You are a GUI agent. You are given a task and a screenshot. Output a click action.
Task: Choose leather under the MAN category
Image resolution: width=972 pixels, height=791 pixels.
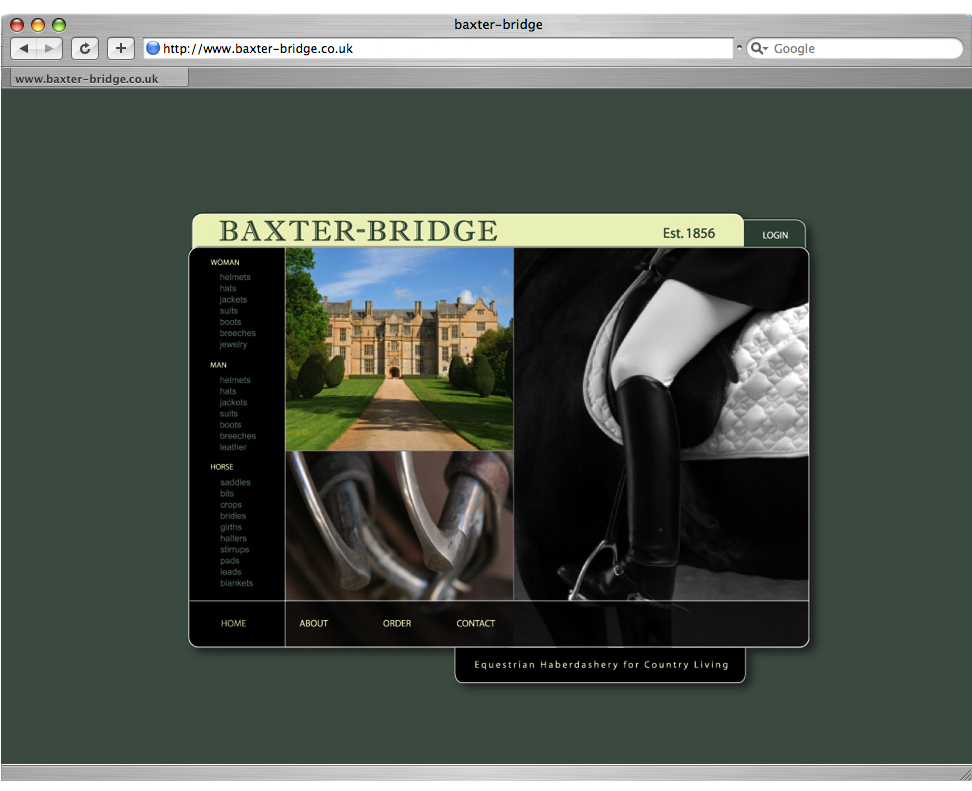[233, 447]
